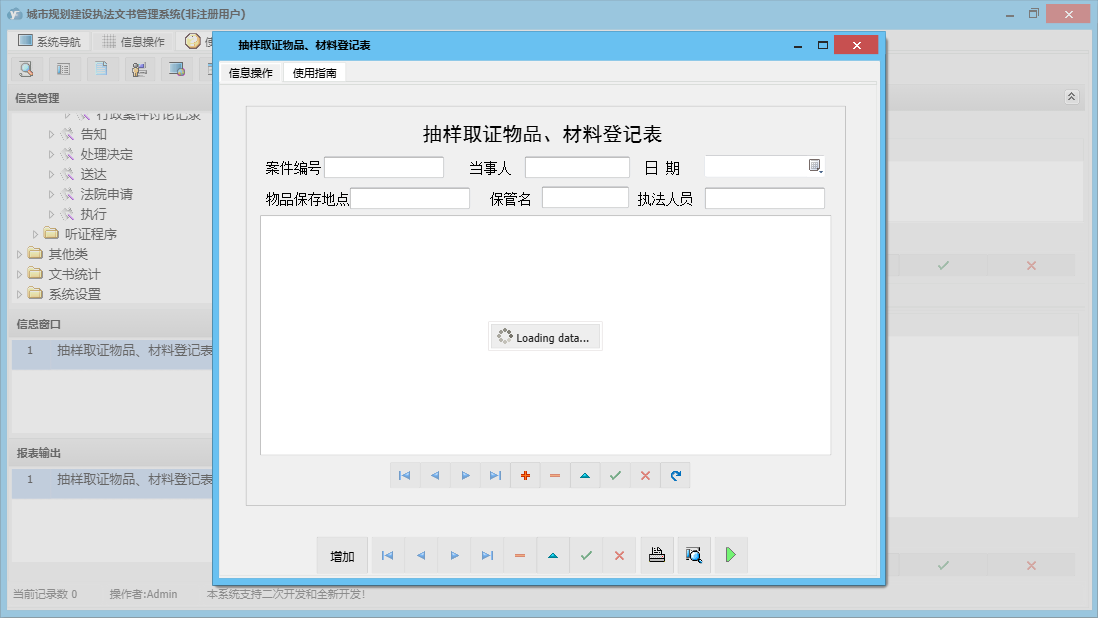Open print preview with the magnifier icon
This screenshot has height=618, width=1098.
(694, 555)
